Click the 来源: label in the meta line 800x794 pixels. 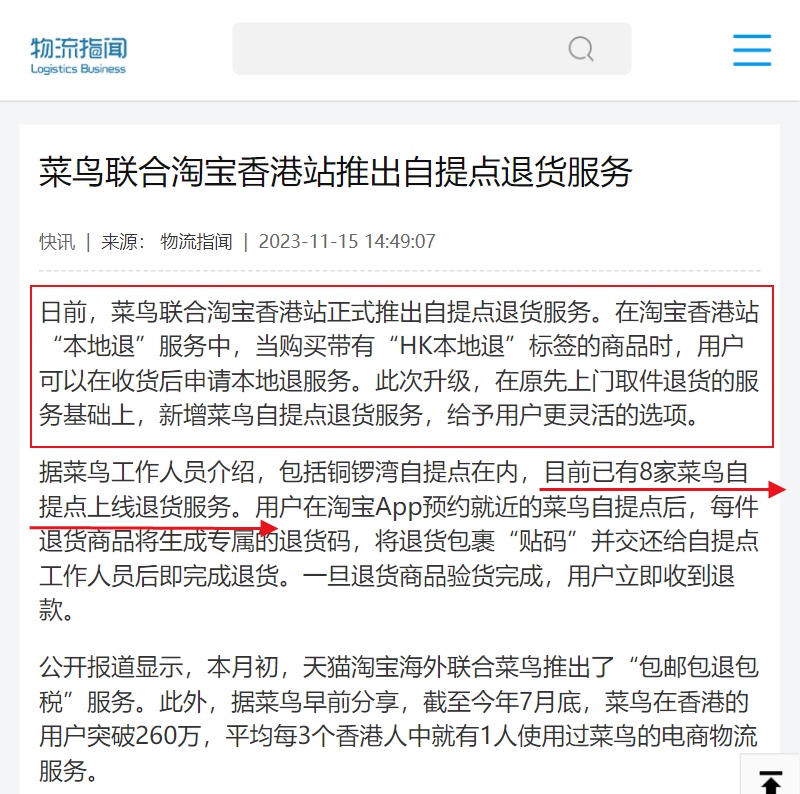pos(123,242)
